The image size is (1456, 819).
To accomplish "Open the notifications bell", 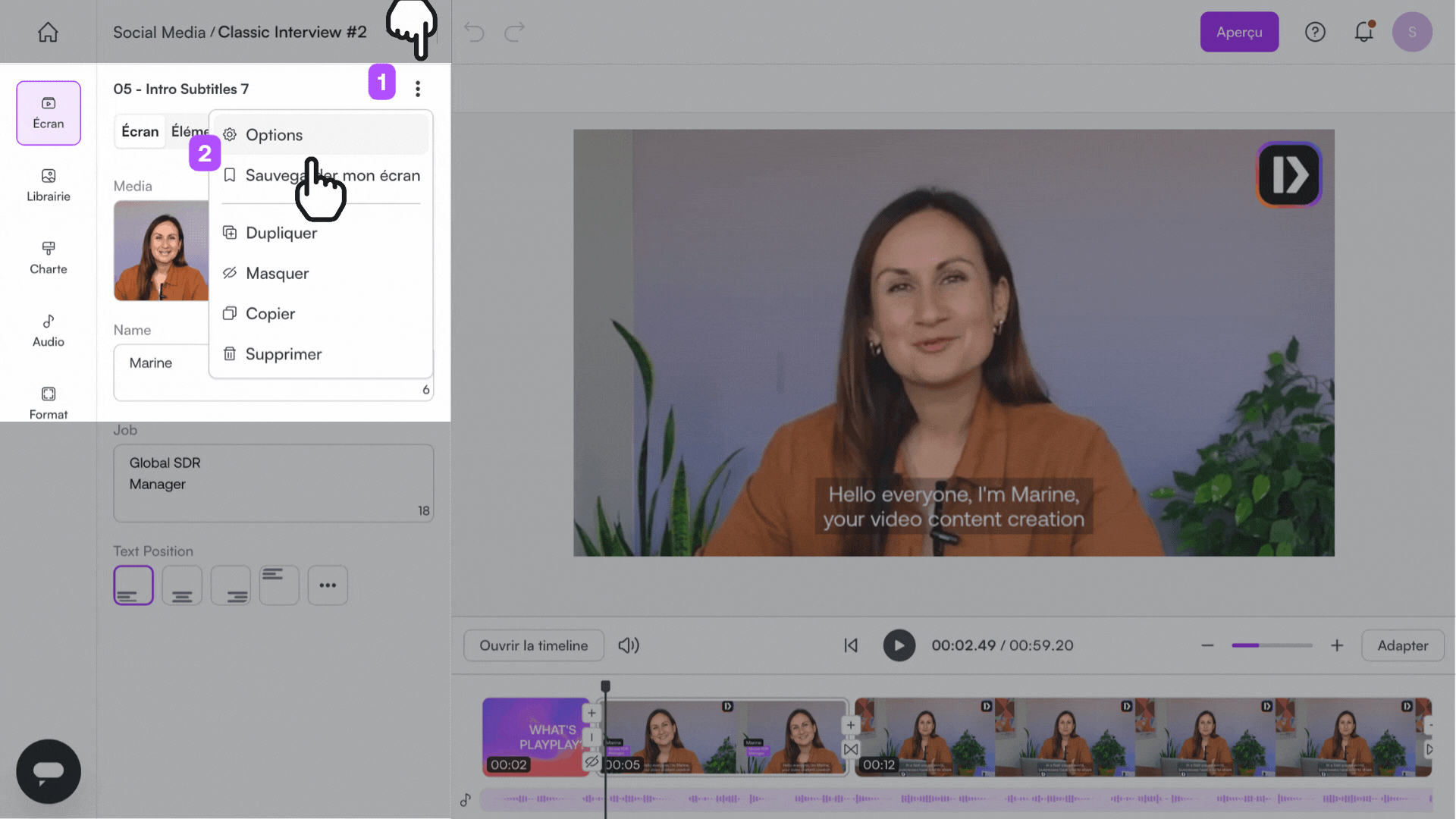I will pyautogui.click(x=1363, y=32).
